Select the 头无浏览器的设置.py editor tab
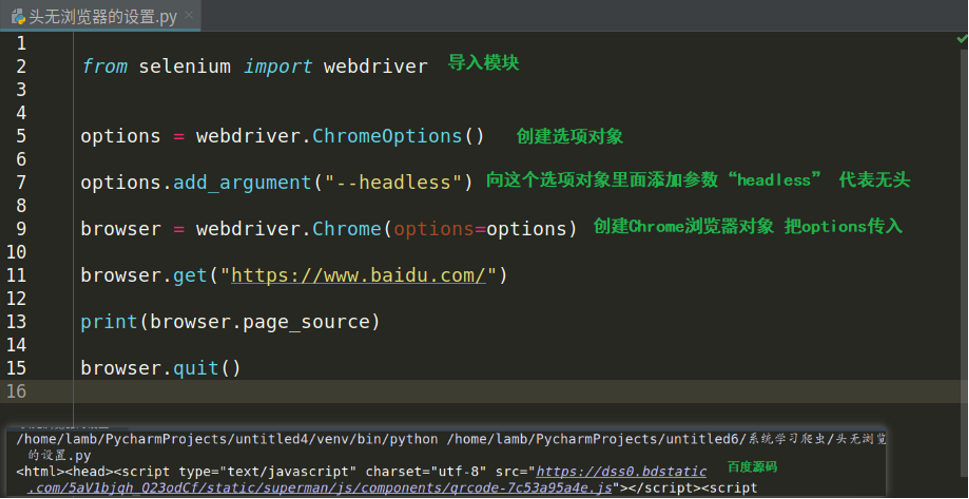The image size is (969, 499). click(x=100, y=16)
